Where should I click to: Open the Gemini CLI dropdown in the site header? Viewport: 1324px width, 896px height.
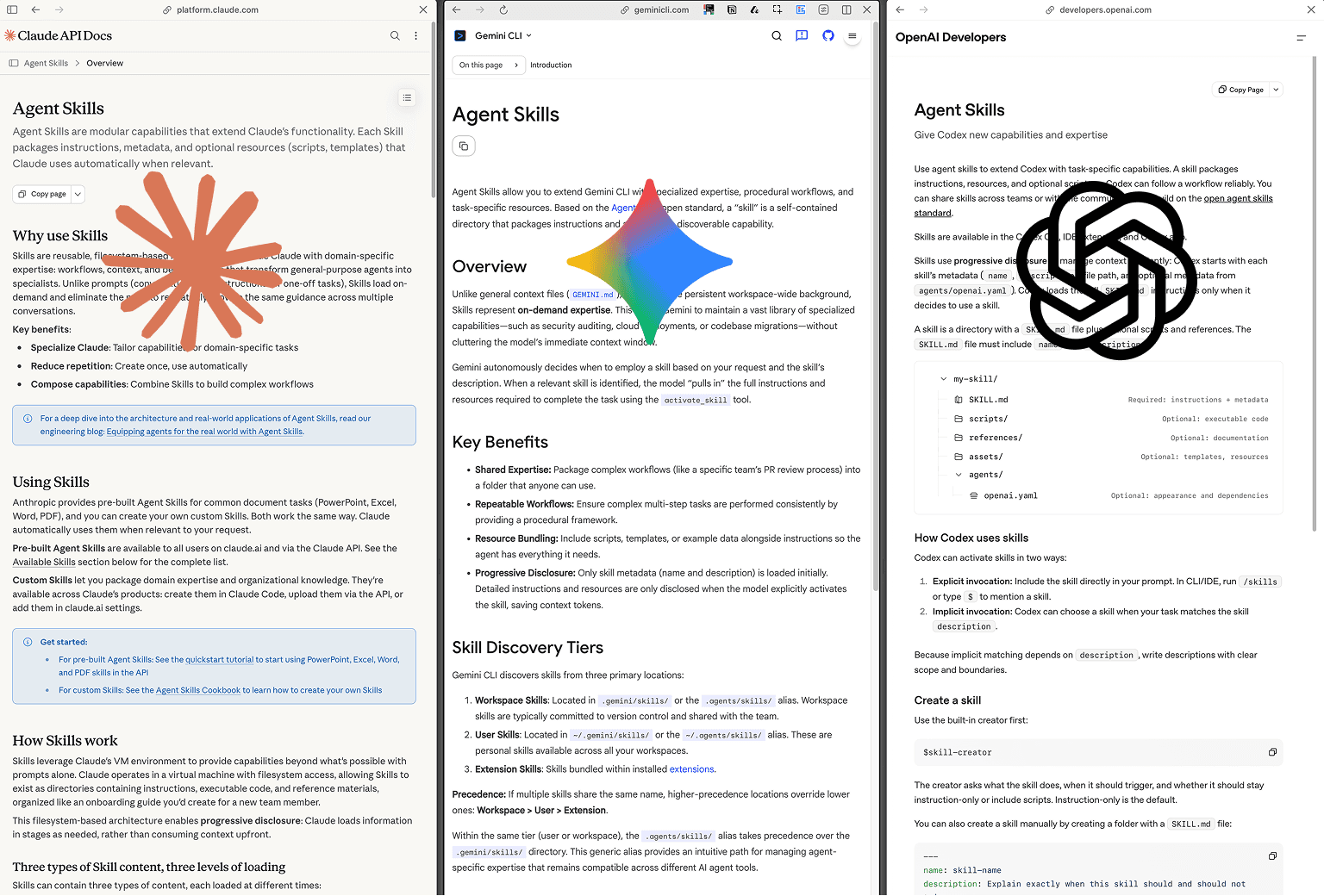coord(503,35)
